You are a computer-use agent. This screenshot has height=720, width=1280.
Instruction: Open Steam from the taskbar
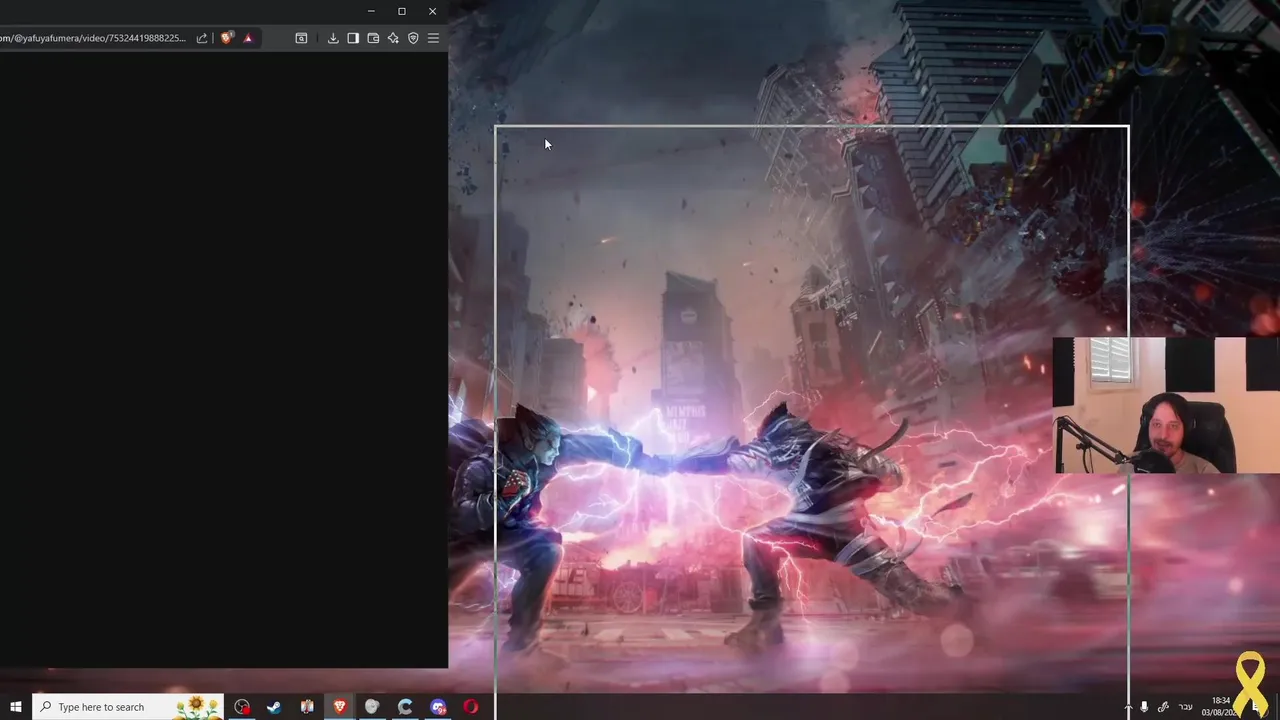click(x=274, y=707)
